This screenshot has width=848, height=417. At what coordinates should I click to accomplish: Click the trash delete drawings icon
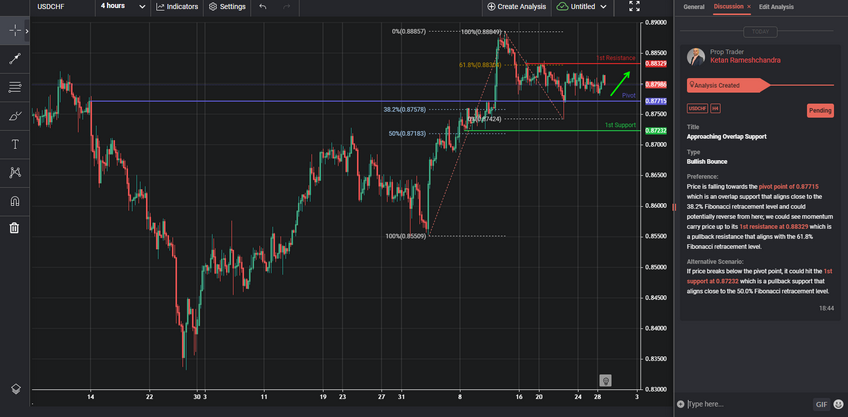coord(15,228)
